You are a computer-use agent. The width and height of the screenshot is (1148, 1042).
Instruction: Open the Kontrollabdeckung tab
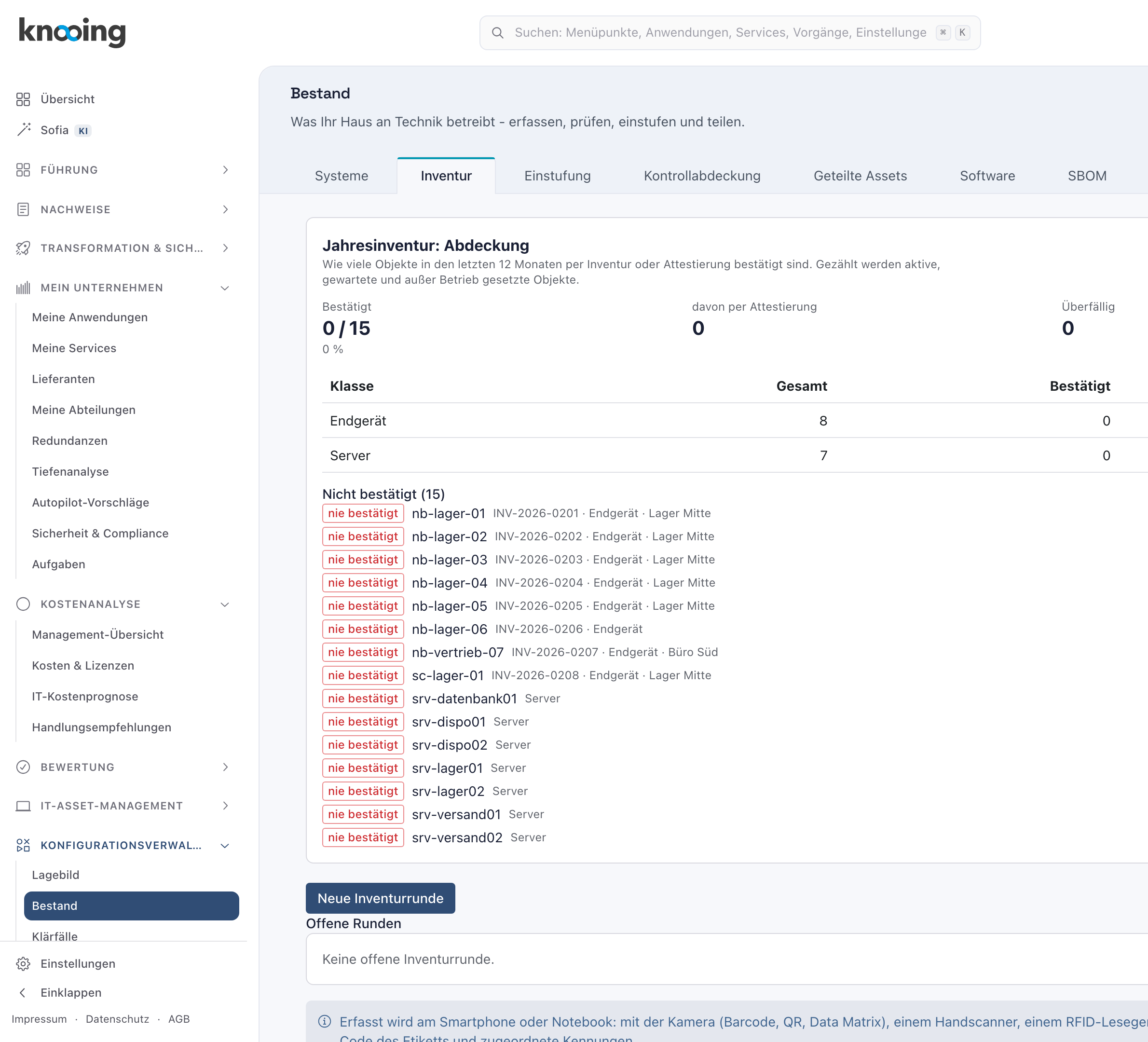[702, 176]
